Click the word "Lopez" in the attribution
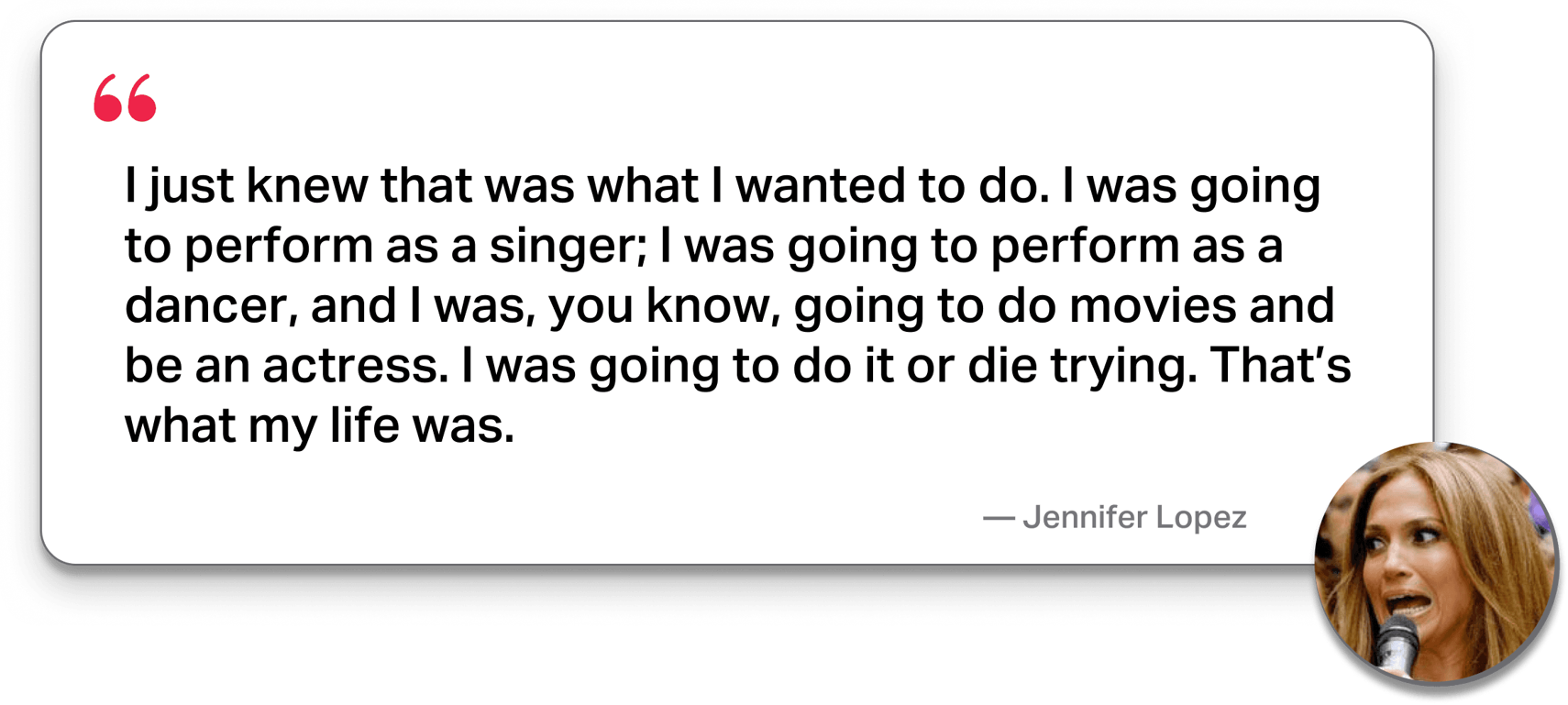This screenshot has width=1568, height=705. coord(1200,517)
